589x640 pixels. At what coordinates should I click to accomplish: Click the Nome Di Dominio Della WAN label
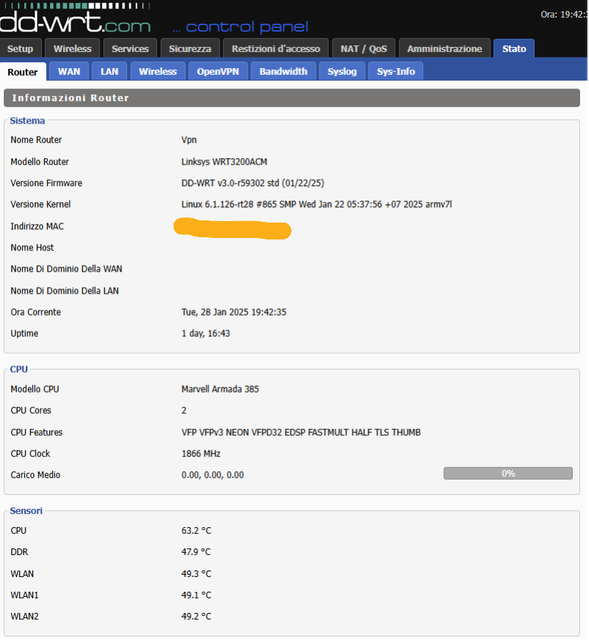coord(67,269)
